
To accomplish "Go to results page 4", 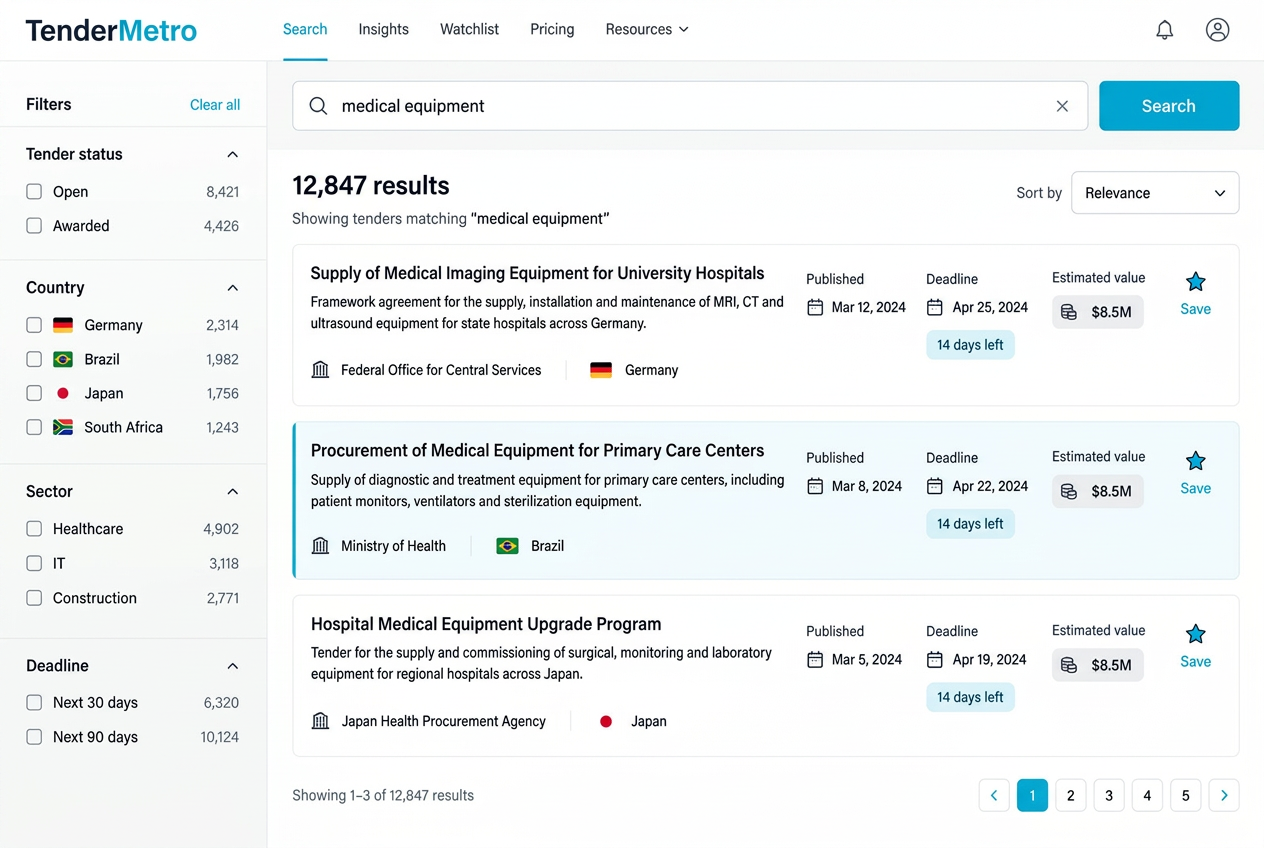I will pos(1147,795).
